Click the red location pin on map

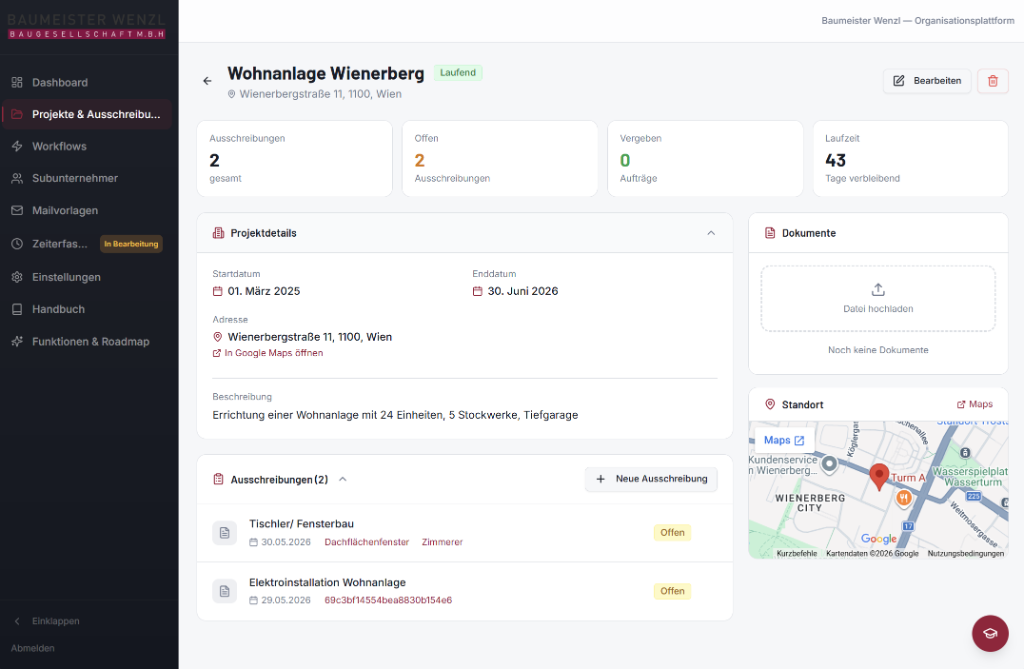pos(879,477)
